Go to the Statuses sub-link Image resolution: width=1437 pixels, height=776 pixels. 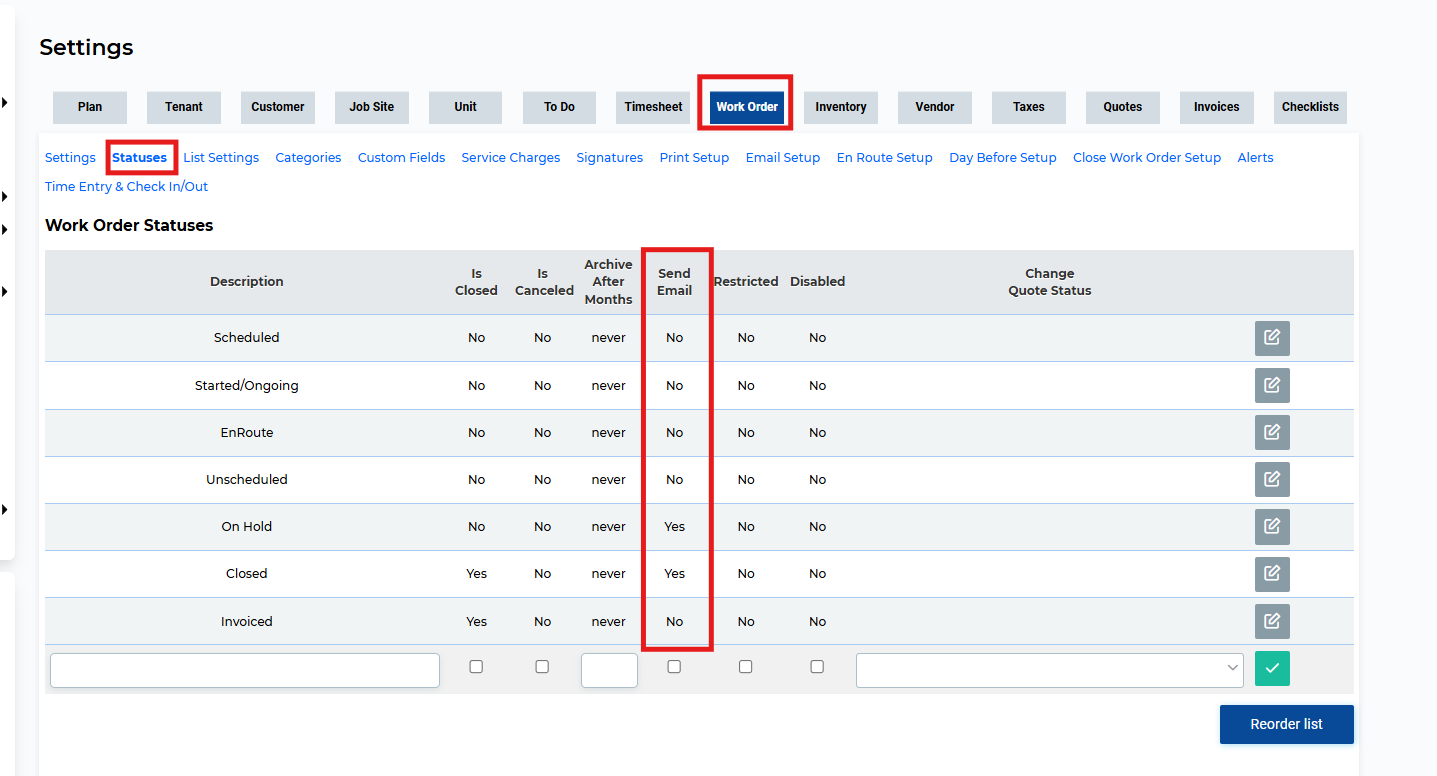(x=140, y=158)
